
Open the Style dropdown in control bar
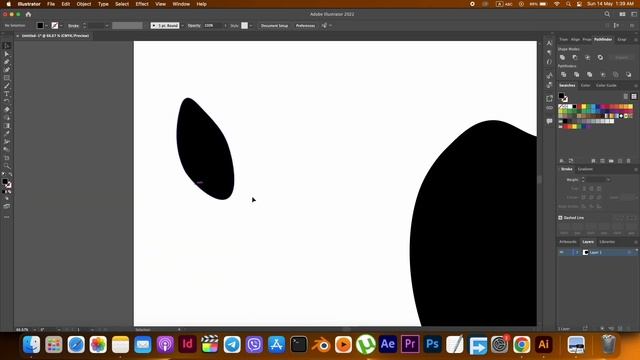(x=251, y=26)
